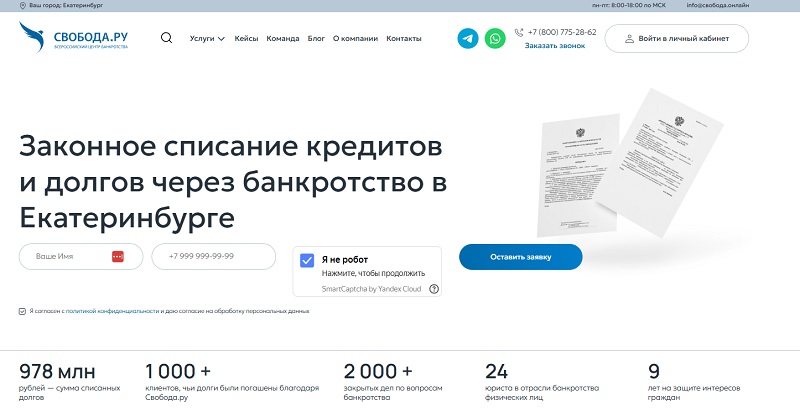Screen dimensions: 800x417
Task: Click the "Нажмите, чтобы продолжить" captcha text
Action: (373, 273)
